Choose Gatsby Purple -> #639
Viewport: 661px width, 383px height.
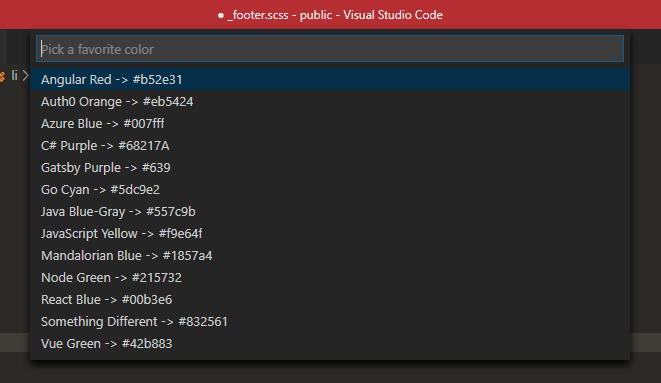click(330, 167)
